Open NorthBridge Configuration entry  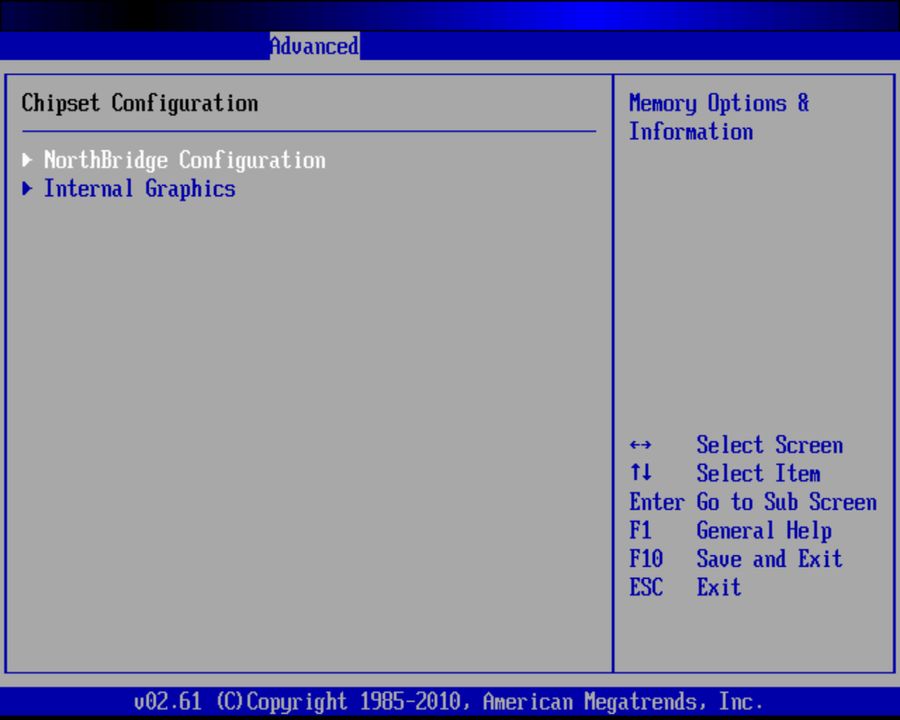[184, 160]
